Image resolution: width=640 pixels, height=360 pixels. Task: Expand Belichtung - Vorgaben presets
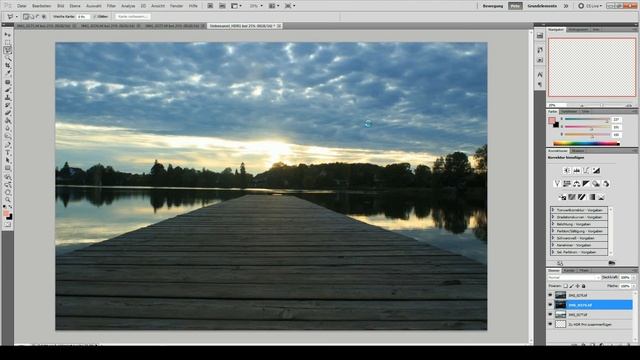coord(553,224)
